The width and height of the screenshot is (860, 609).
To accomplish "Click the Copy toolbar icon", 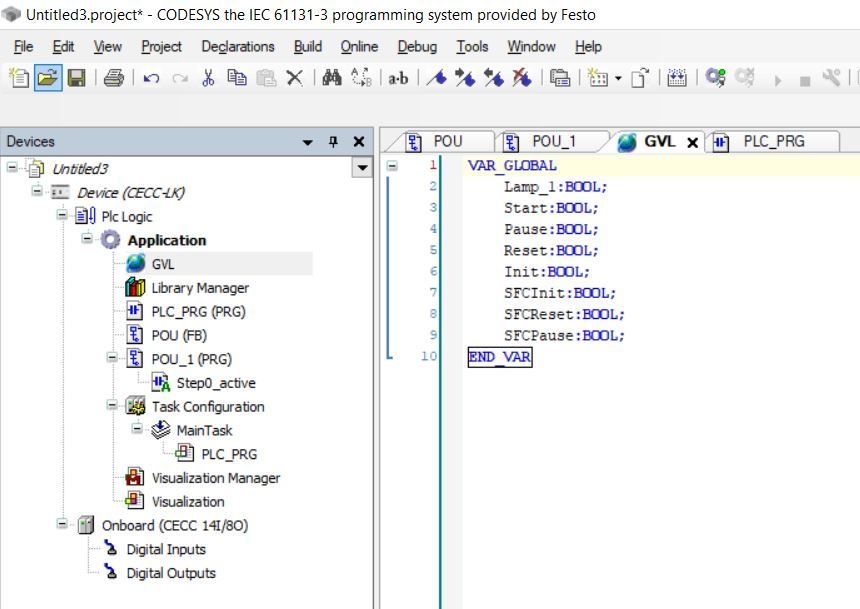I will click(x=237, y=78).
